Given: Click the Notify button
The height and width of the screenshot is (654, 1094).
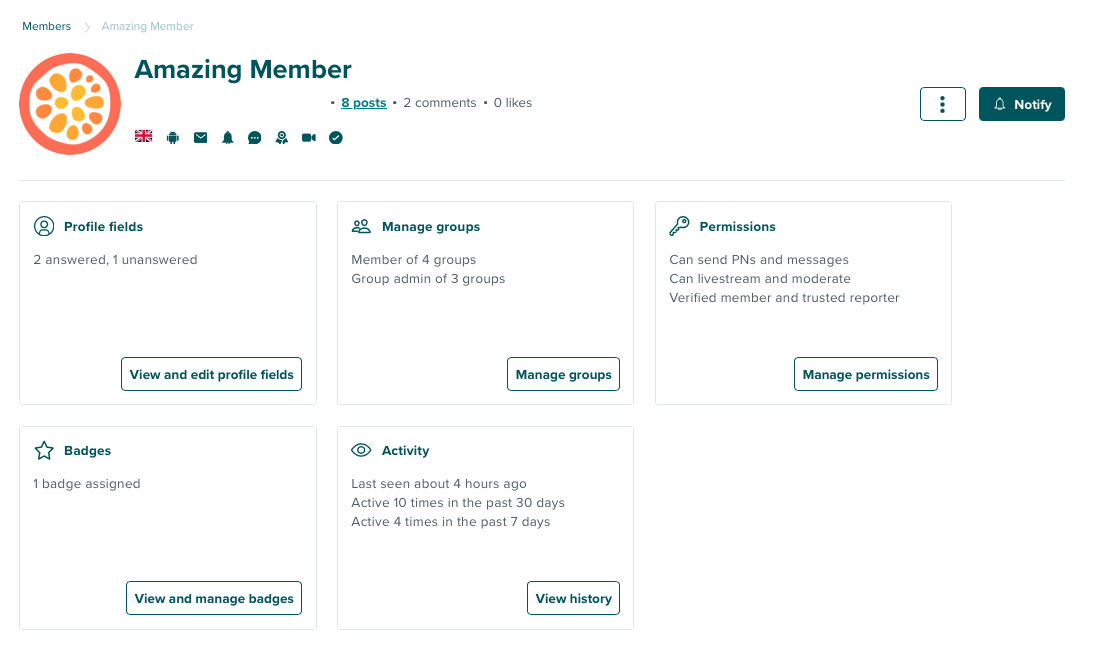Looking at the screenshot, I should pyautogui.click(x=1021, y=103).
